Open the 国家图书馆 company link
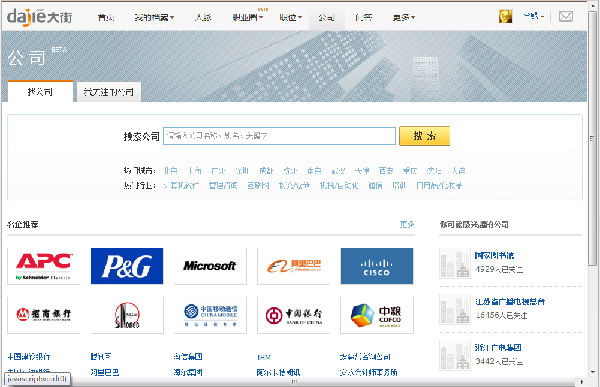Image resolution: width=600 pixels, height=387 pixels. (x=494, y=255)
